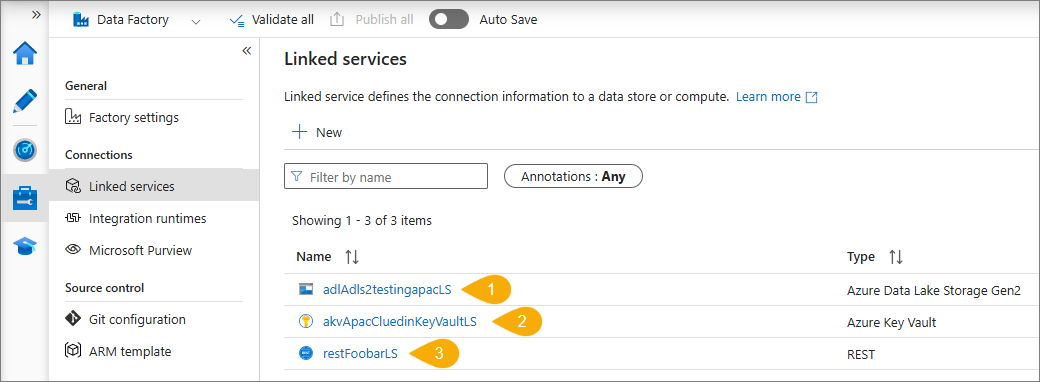The image size is (1040, 382).
Task: Click the Publish all upload icon
Action: click(337, 20)
